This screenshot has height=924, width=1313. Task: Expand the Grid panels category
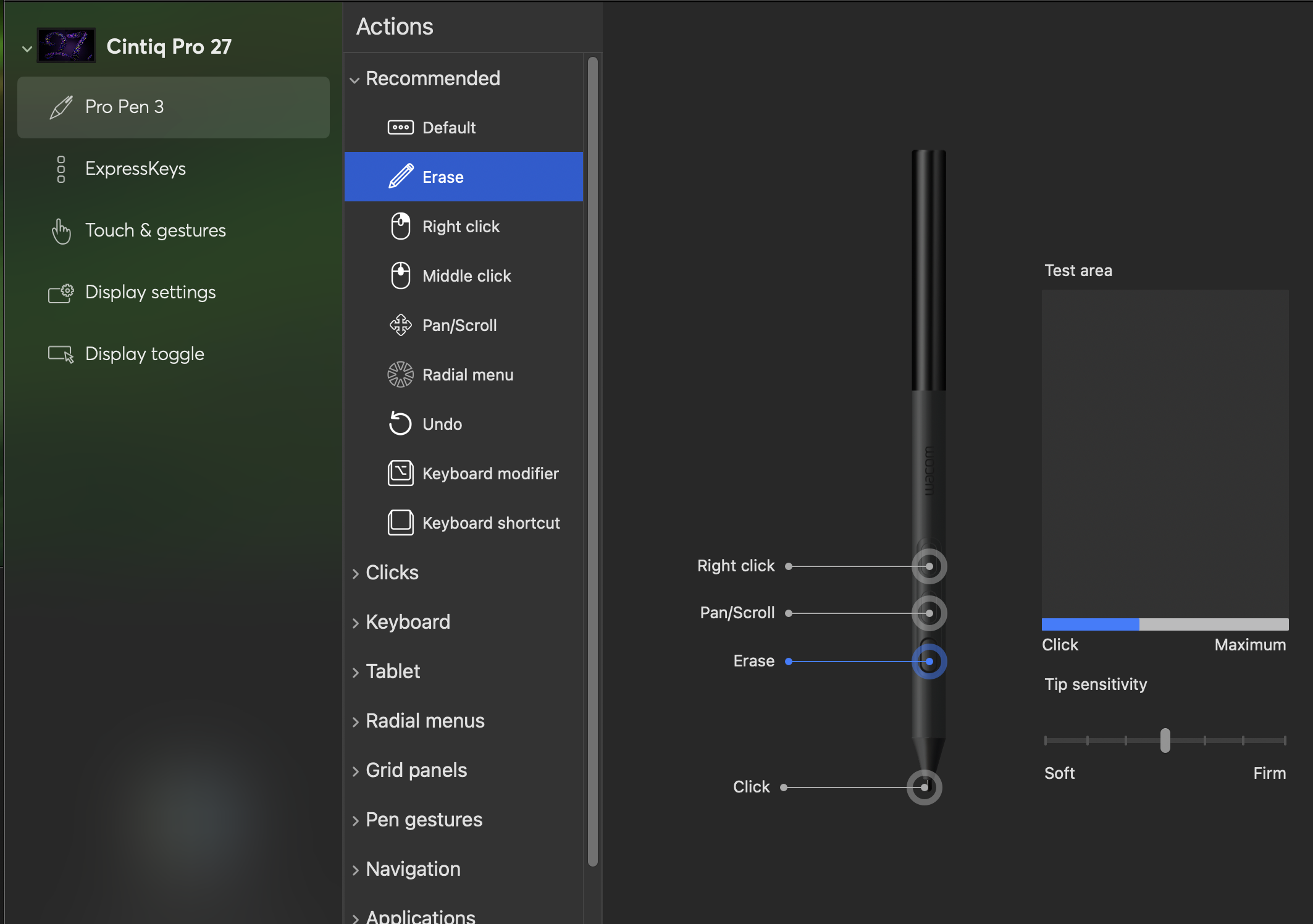tap(355, 771)
